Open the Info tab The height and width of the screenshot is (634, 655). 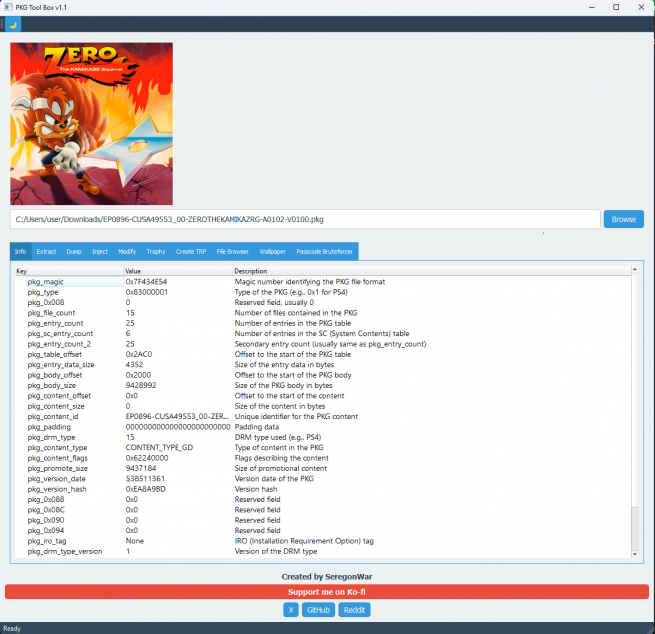tap(20, 251)
